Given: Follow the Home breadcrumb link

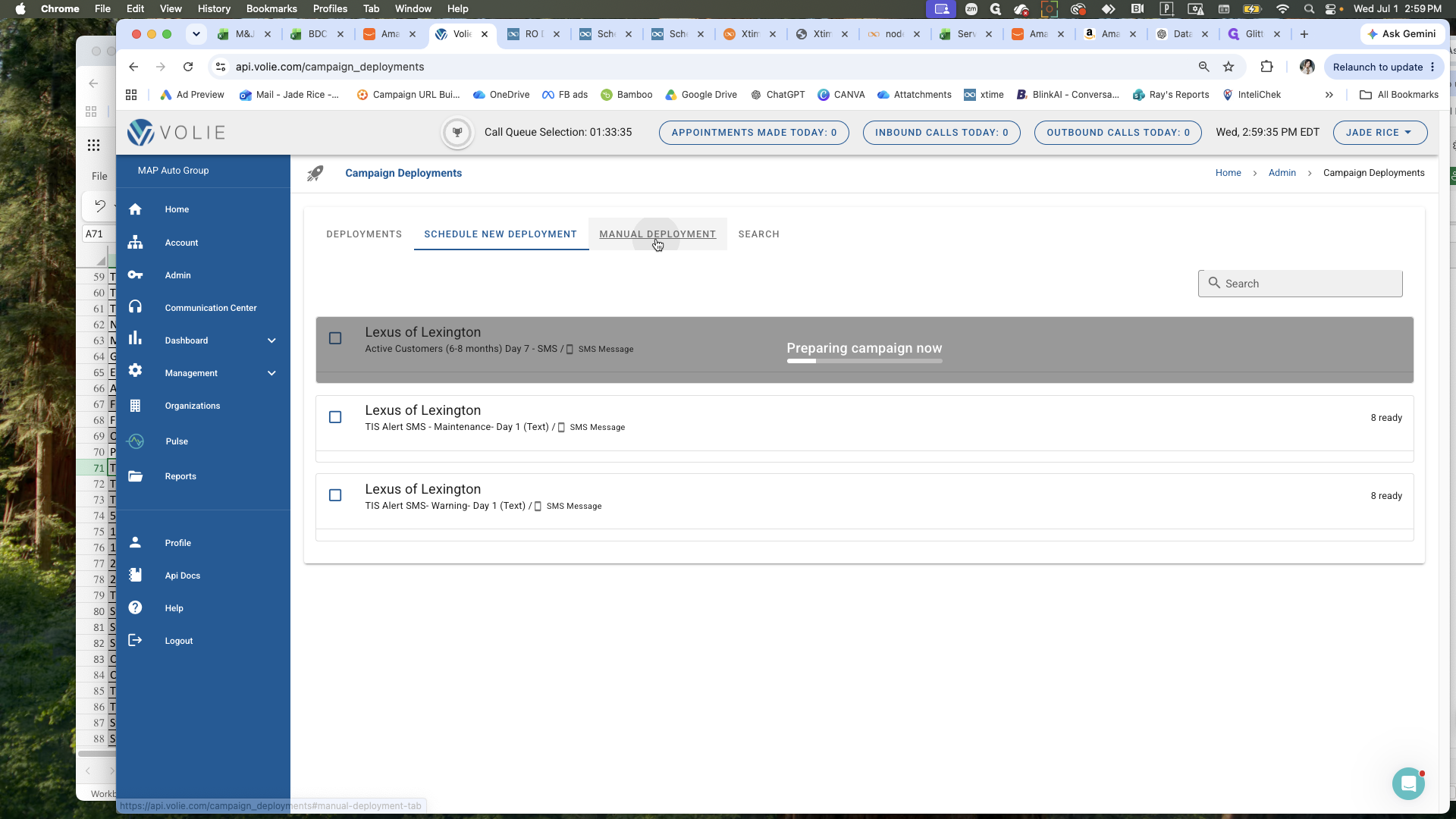Looking at the screenshot, I should (1228, 173).
